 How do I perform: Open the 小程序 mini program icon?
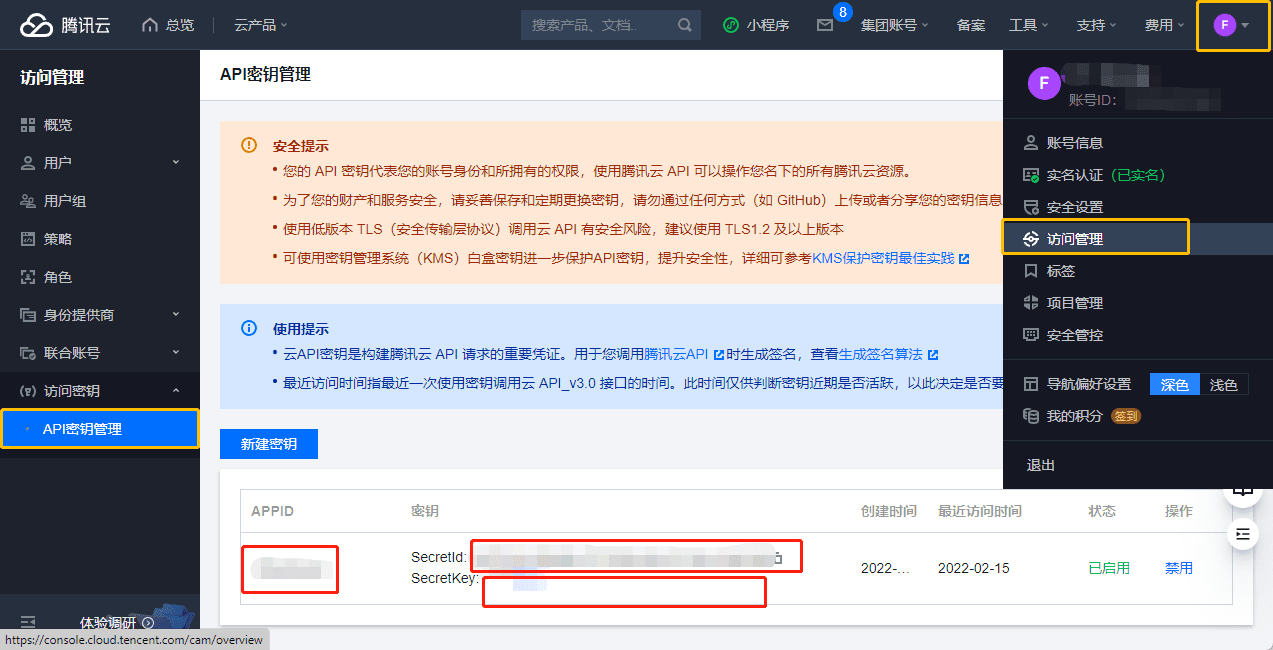click(x=731, y=25)
